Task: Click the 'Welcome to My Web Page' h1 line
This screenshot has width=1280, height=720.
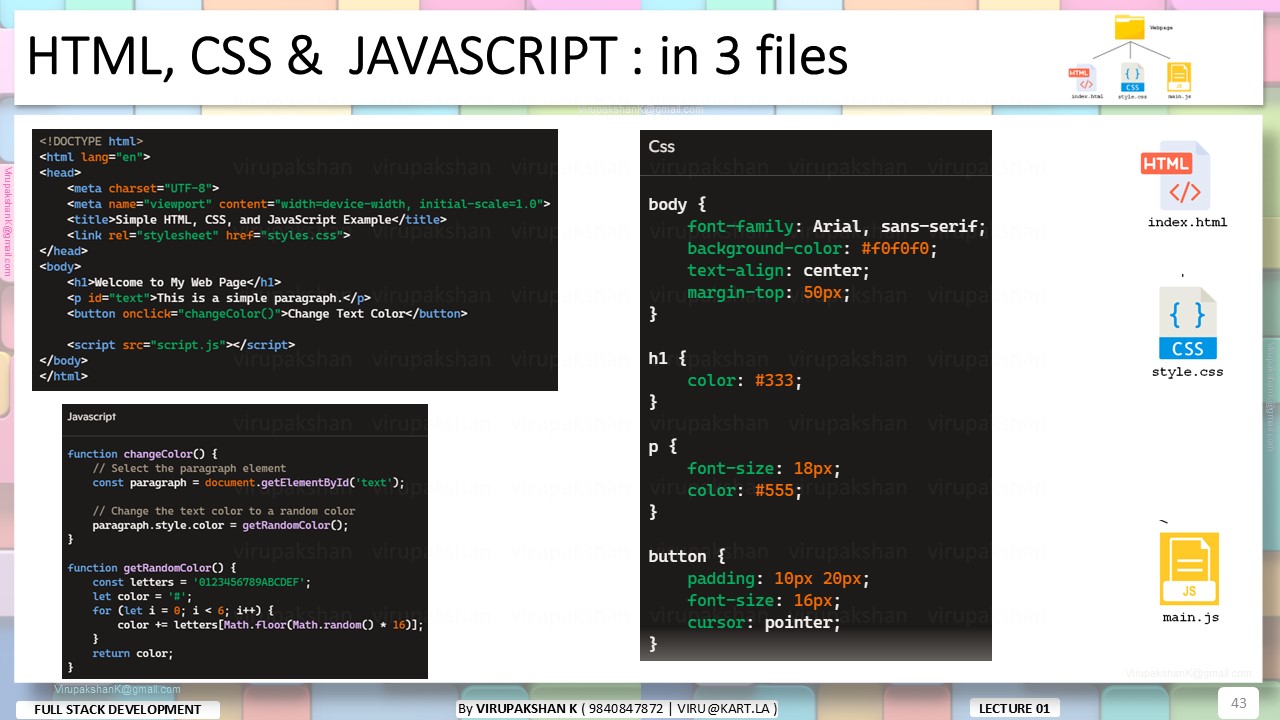Action: click(x=175, y=283)
